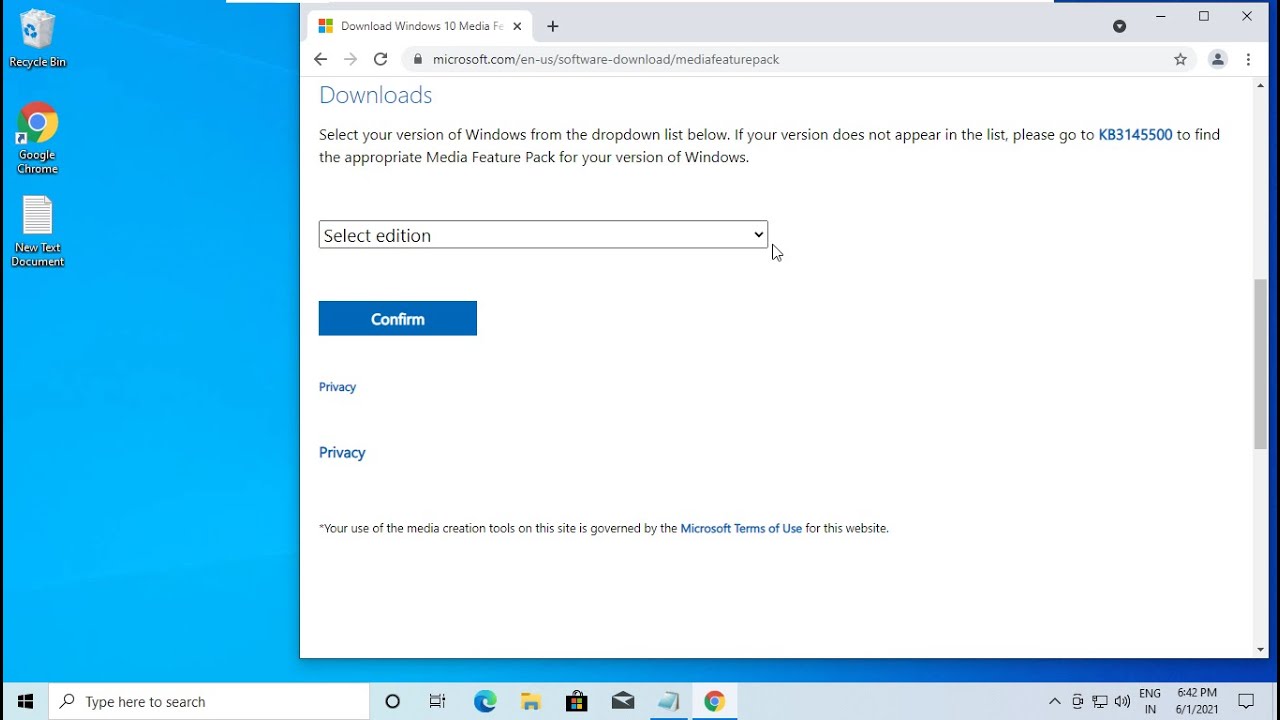1280x720 pixels.
Task: Switch to Chrome in the taskbar
Action: 714,702
